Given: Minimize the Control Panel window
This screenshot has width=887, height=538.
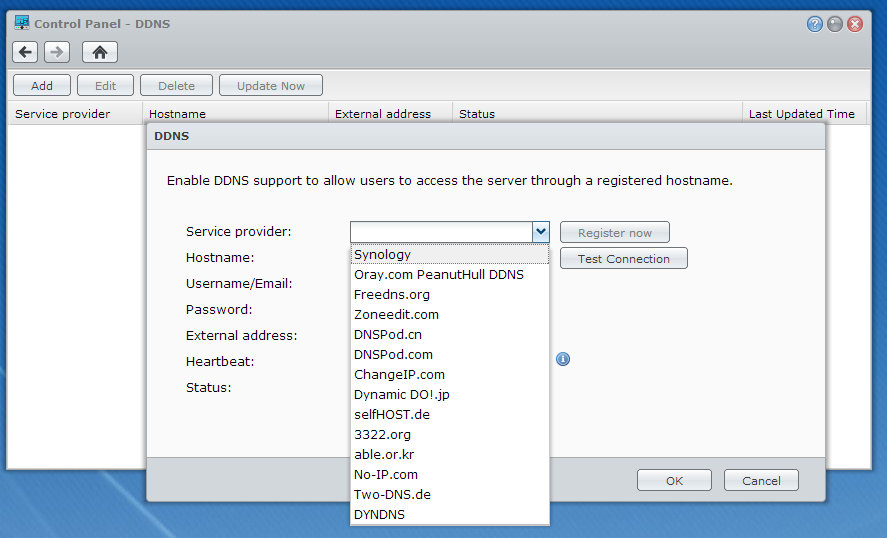Looking at the screenshot, I should coord(834,24).
